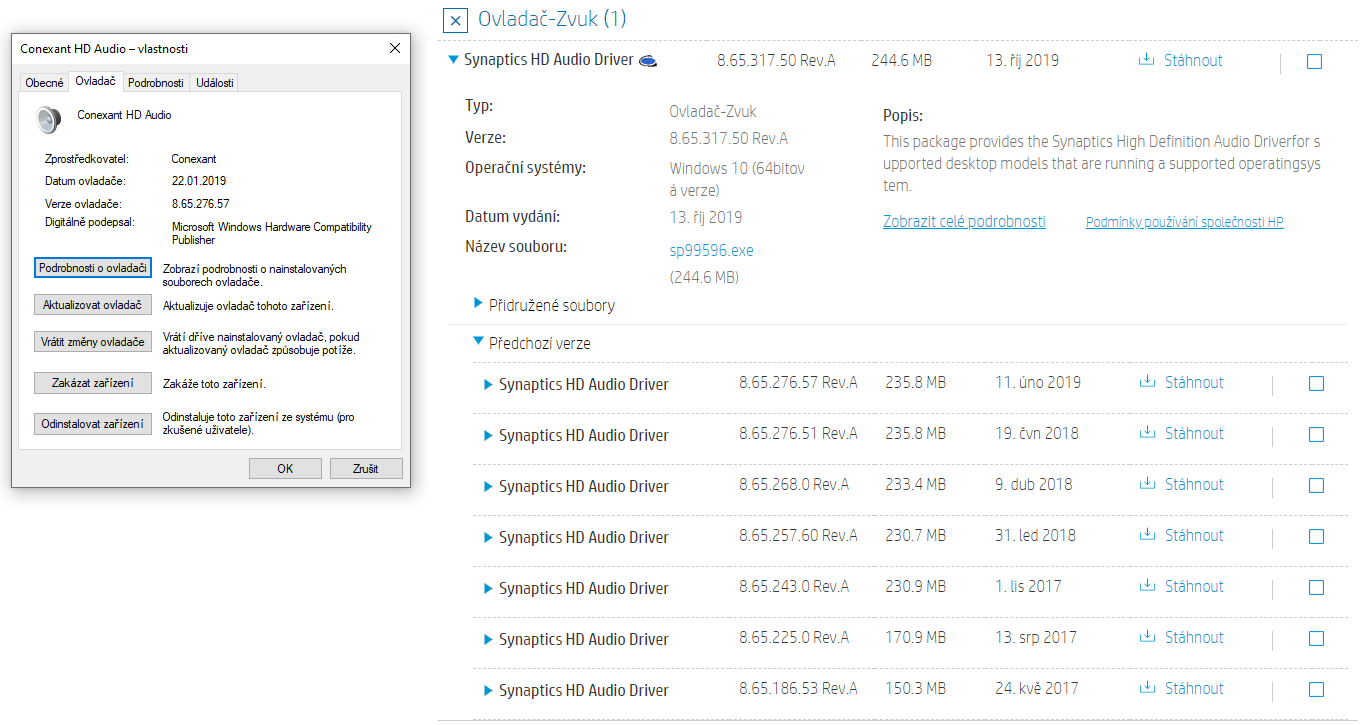Click Vrátit změny ovladače button

[93, 342]
